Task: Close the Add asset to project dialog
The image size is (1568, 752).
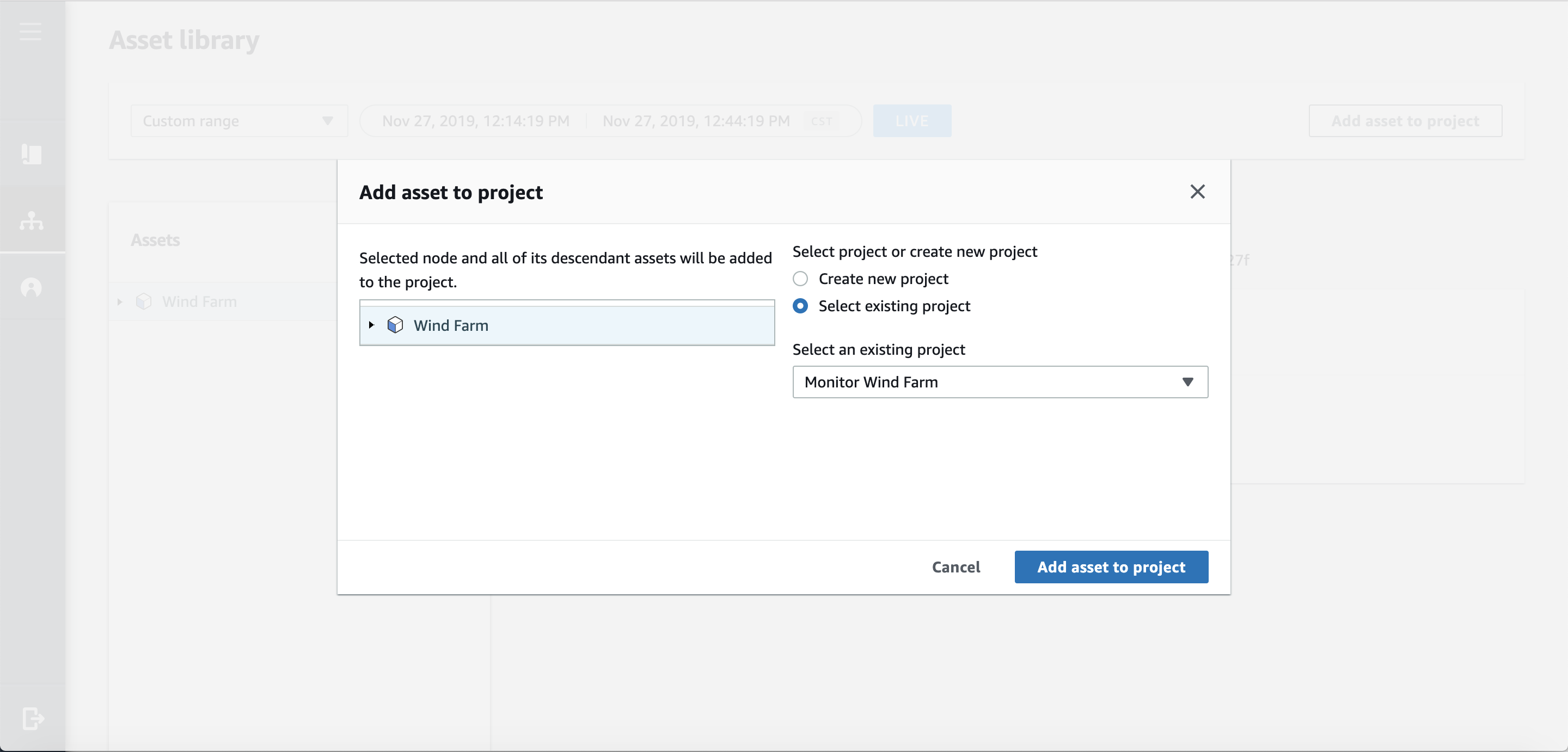Action: (x=1197, y=192)
